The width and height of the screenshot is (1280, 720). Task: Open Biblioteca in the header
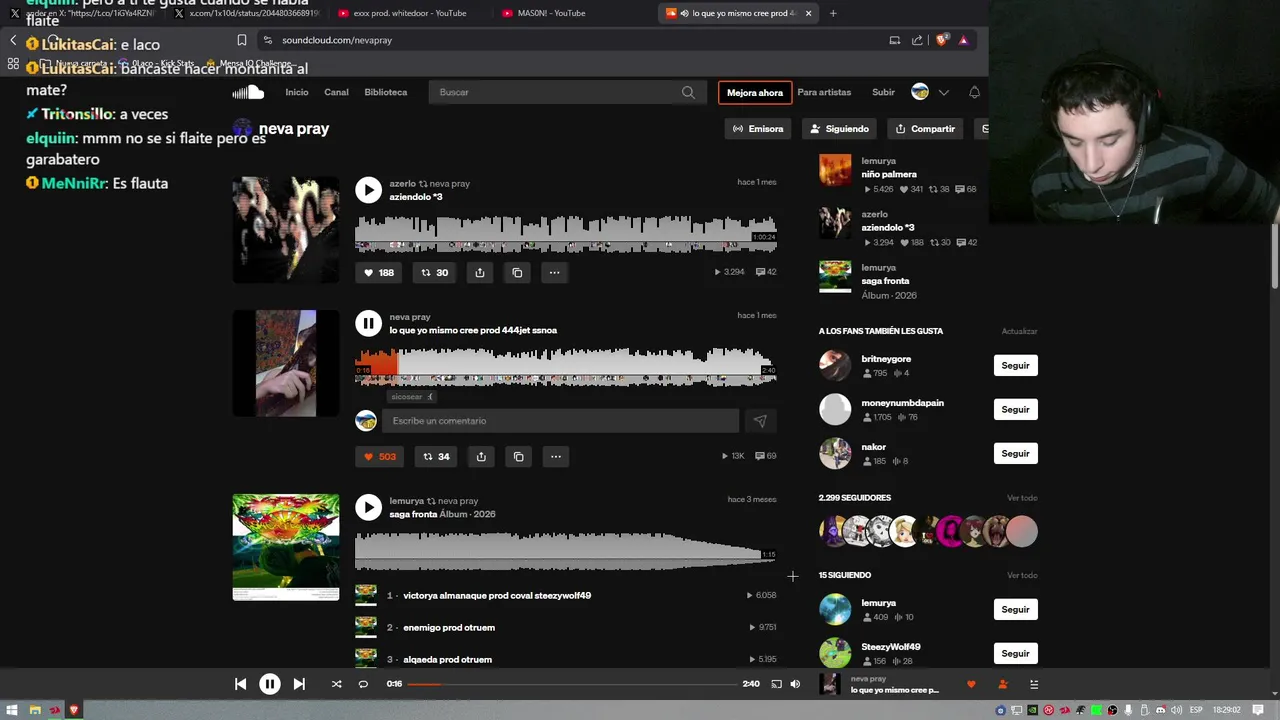[x=386, y=92]
